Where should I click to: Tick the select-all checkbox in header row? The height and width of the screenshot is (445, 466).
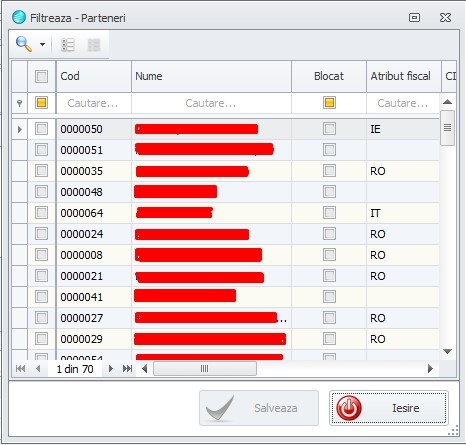41,76
